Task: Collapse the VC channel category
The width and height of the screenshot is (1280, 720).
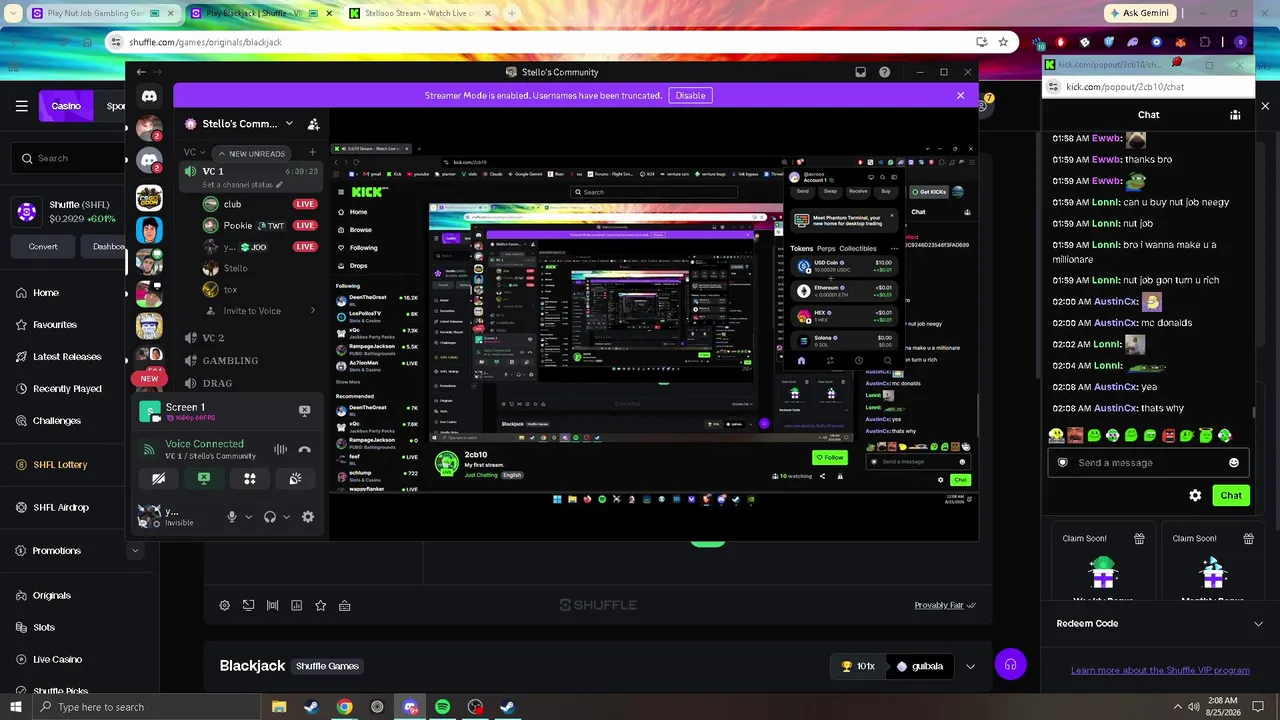Action: click(194, 152)
